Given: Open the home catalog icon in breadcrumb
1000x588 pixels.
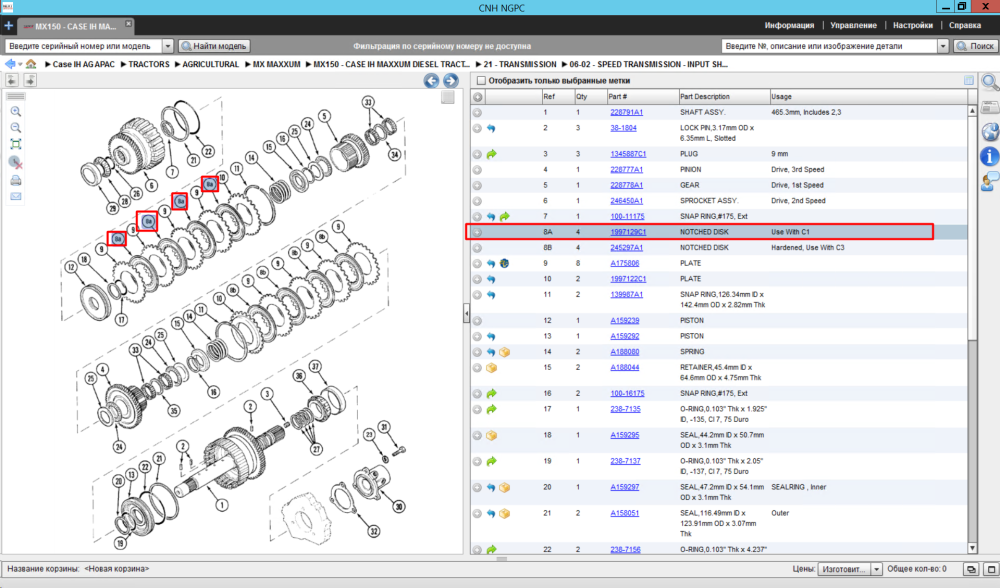Looking at the screenshot, I should (31, 64).
